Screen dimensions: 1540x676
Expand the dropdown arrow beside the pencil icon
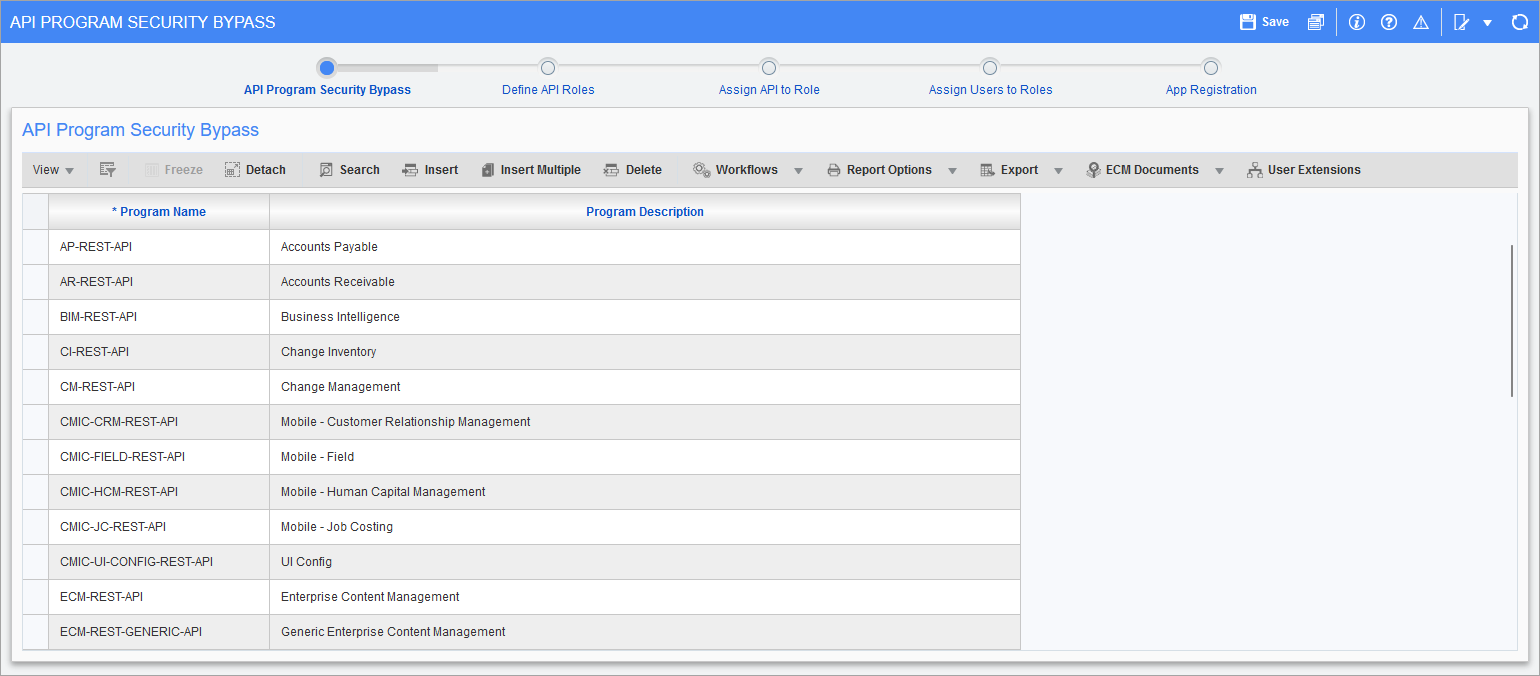pyautogui.click(x=1487, y=23)
